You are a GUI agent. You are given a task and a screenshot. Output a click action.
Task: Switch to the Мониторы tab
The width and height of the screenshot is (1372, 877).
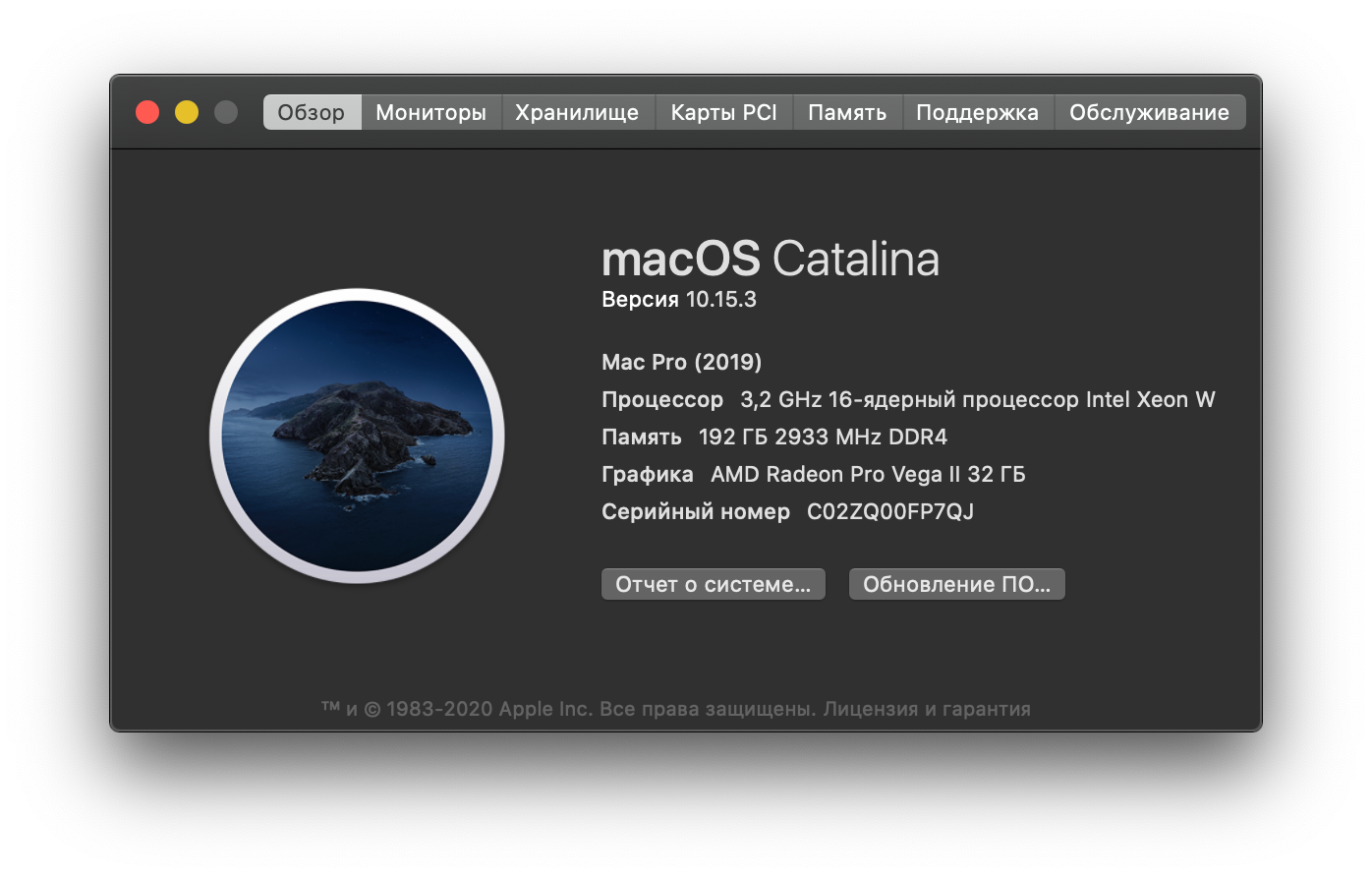point(431,112)
